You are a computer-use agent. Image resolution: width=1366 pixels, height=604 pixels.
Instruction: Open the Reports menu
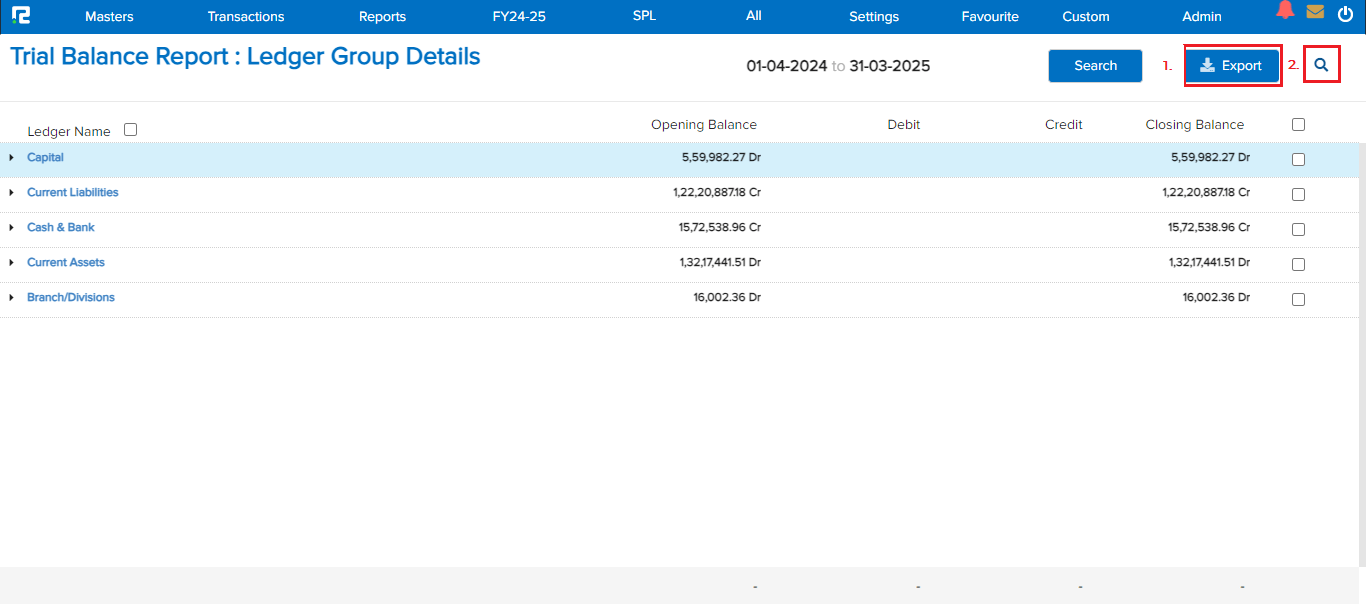coord(382,17)
